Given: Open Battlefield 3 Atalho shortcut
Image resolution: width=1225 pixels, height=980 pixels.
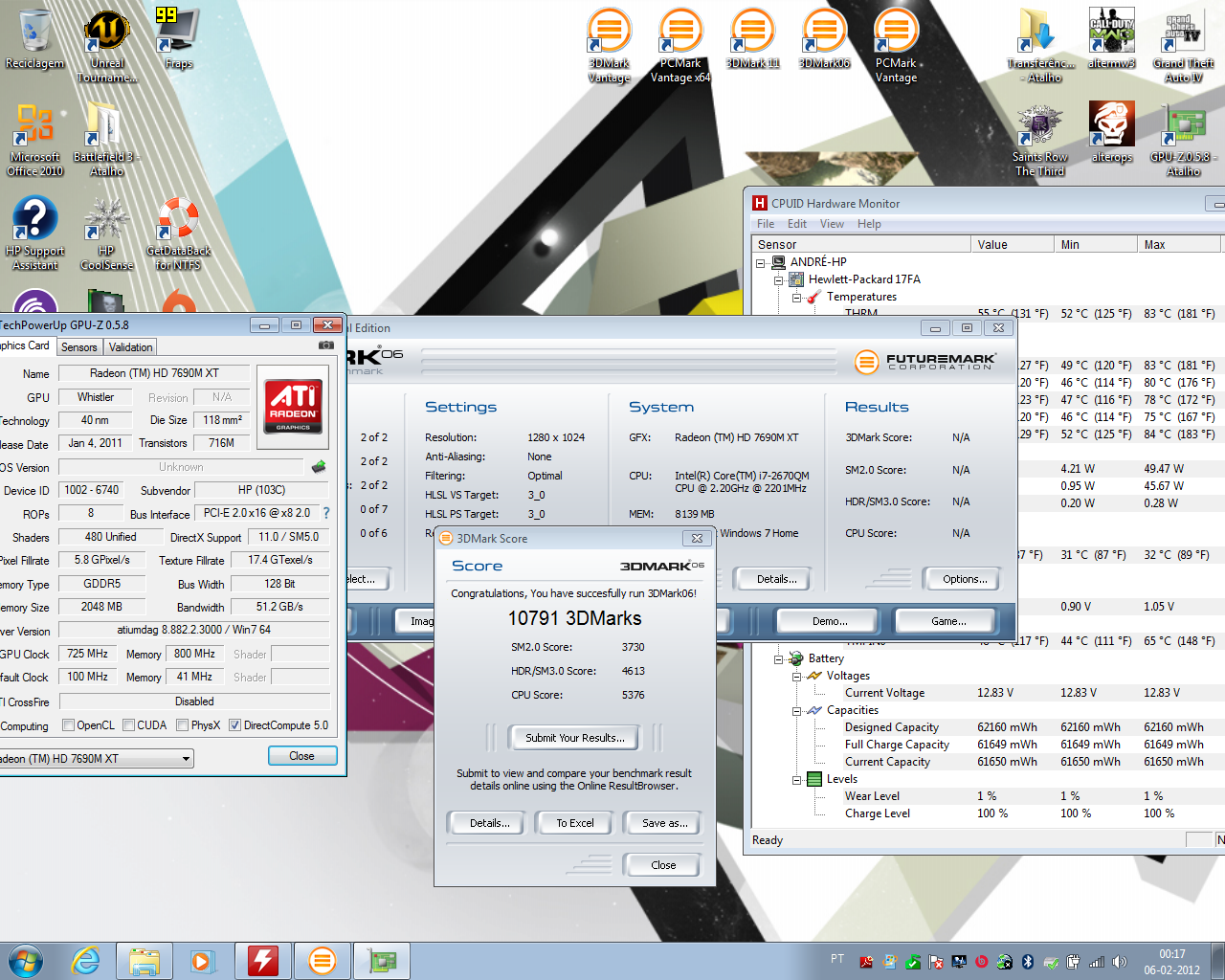Looking at the screenshot, I should 107,141.
